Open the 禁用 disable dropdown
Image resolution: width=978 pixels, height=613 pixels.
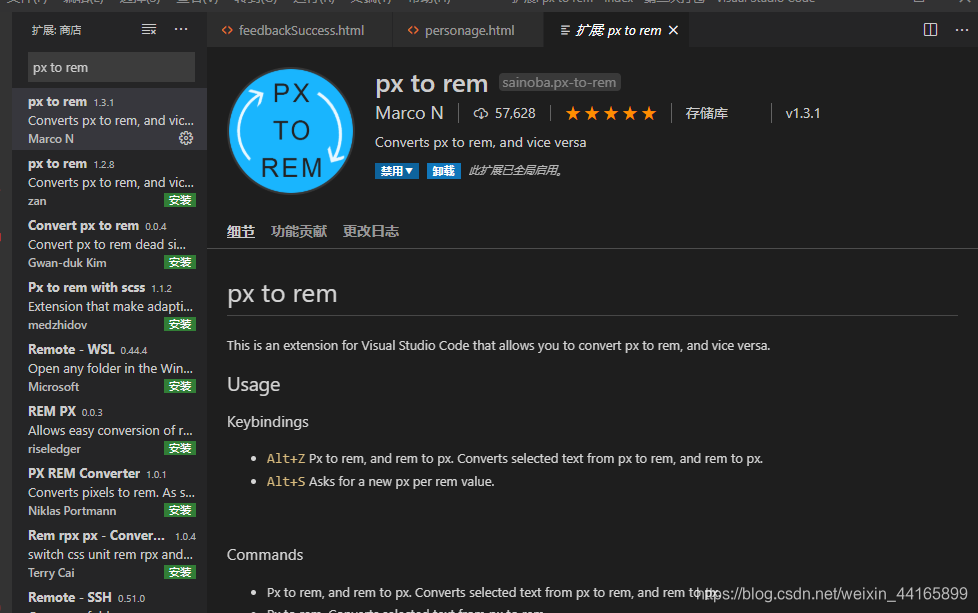(x=397, y=171)
